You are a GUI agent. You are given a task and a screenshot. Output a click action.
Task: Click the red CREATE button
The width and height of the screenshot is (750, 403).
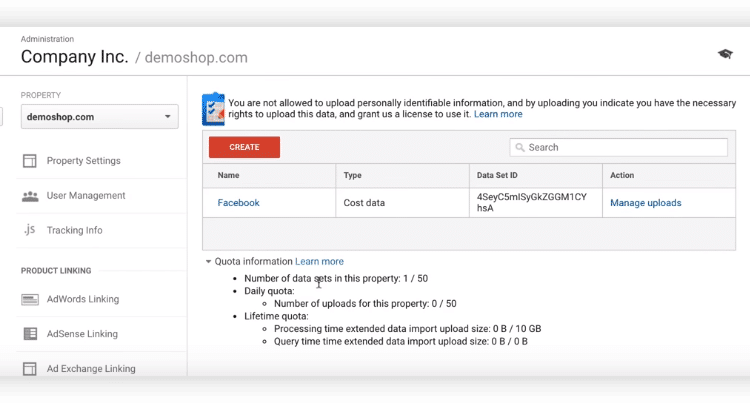click(x=244, y=147)
